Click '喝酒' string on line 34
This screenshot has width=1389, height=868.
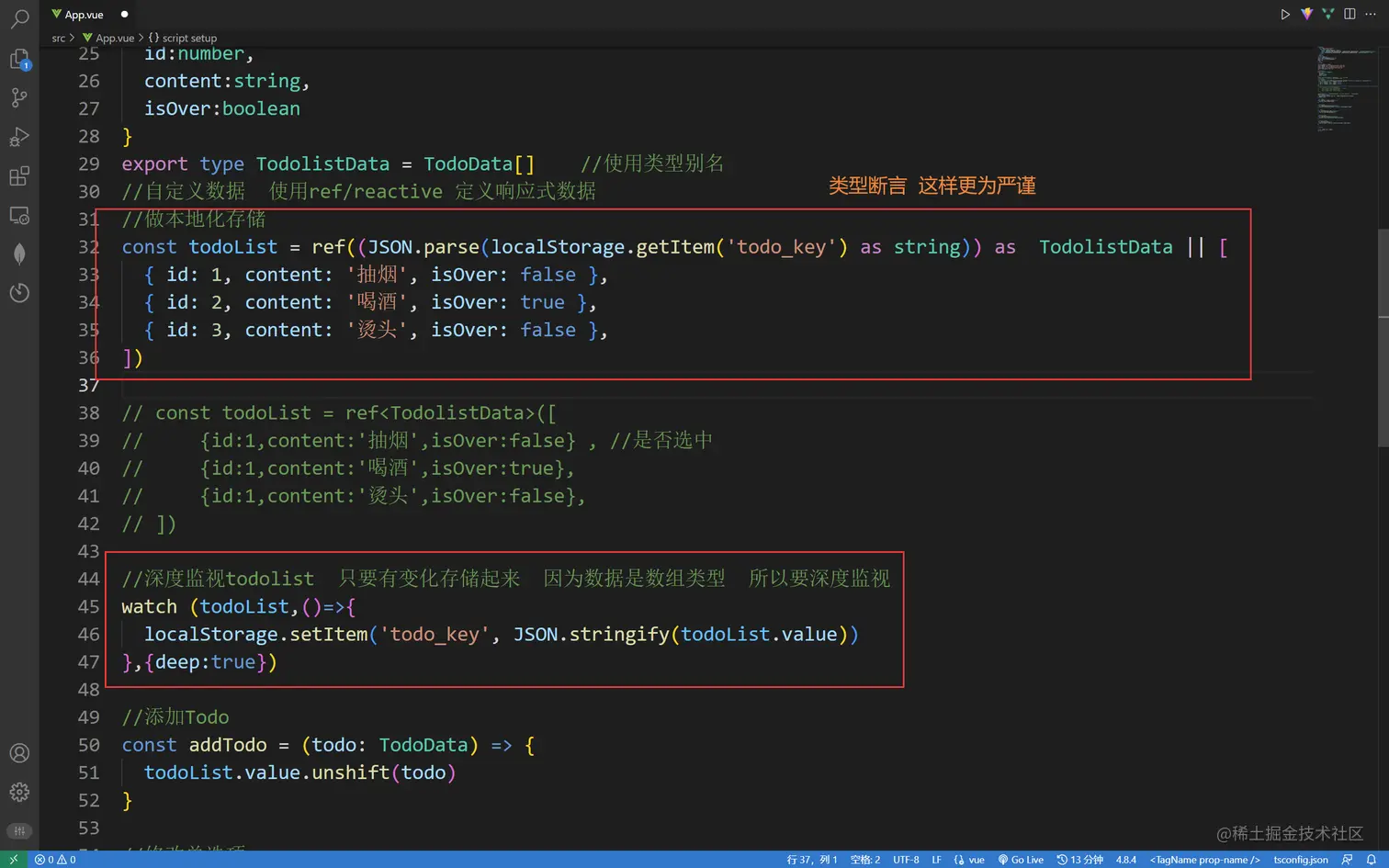pos(377,302)
